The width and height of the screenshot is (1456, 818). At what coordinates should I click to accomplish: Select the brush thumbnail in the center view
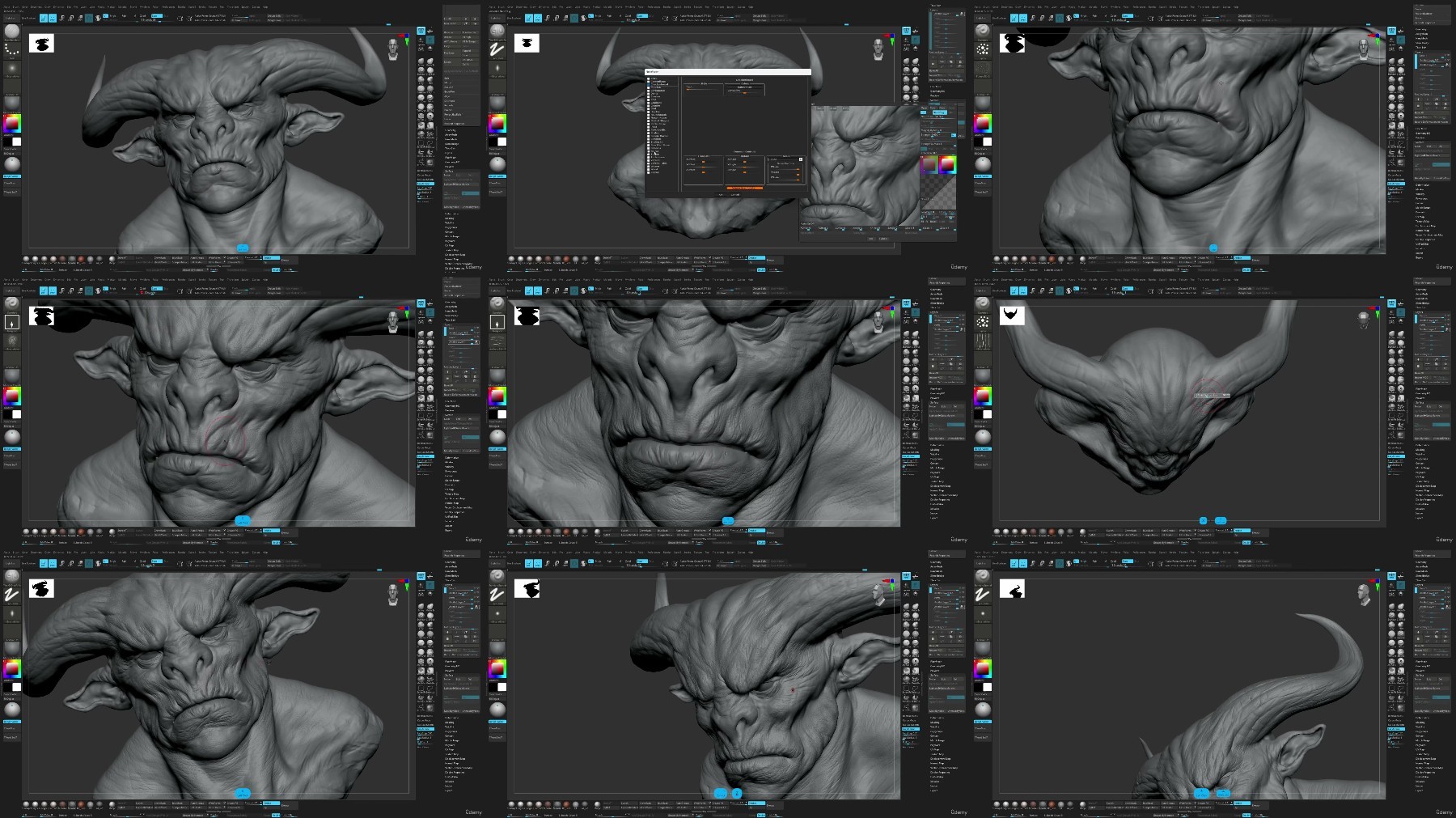(x=497, y=304)
